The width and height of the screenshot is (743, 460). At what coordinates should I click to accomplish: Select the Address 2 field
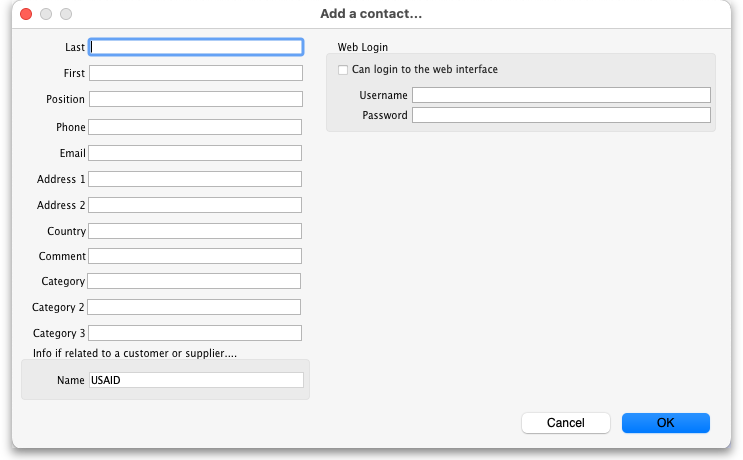tap(195, 205)
